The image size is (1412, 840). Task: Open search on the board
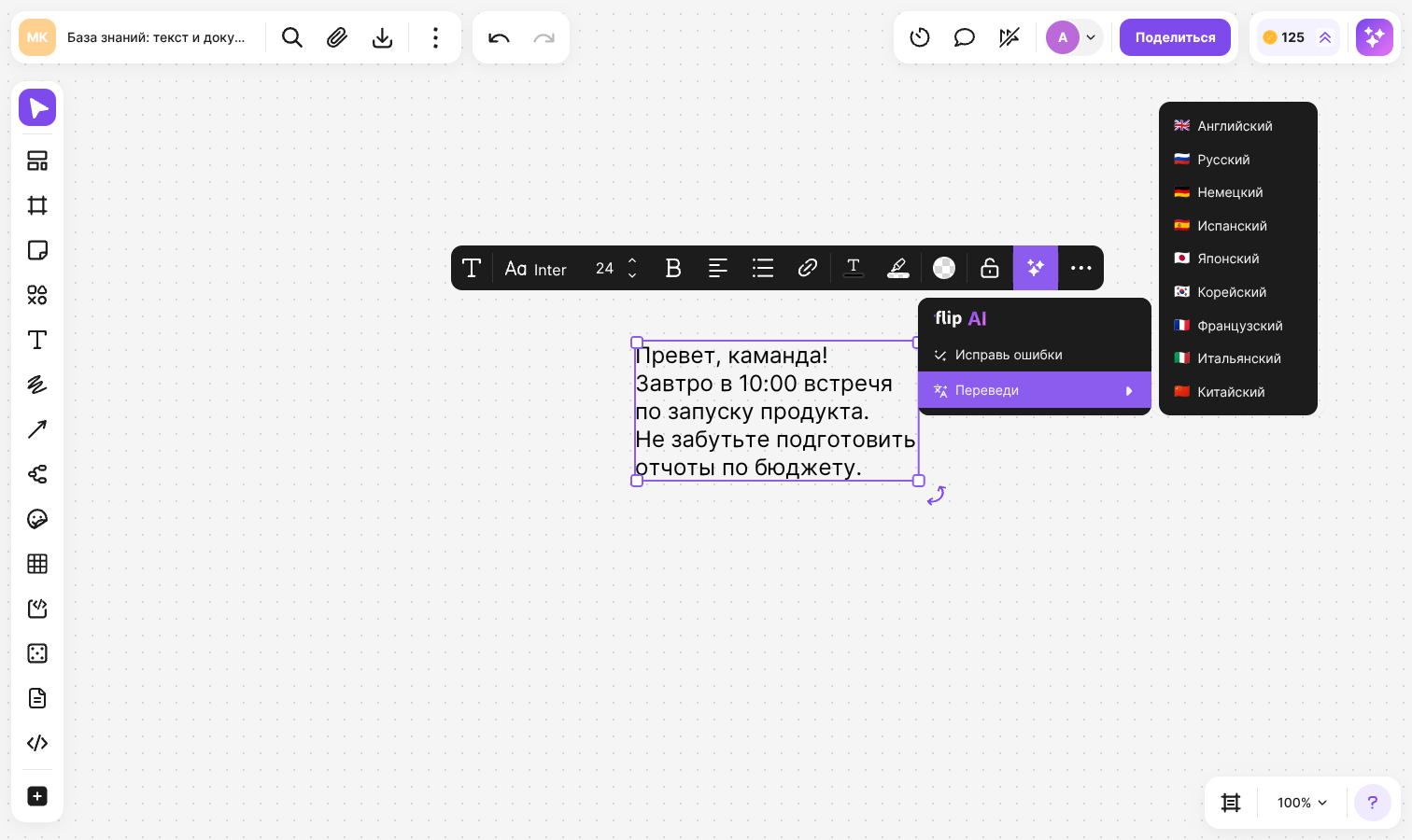(292, 37)
